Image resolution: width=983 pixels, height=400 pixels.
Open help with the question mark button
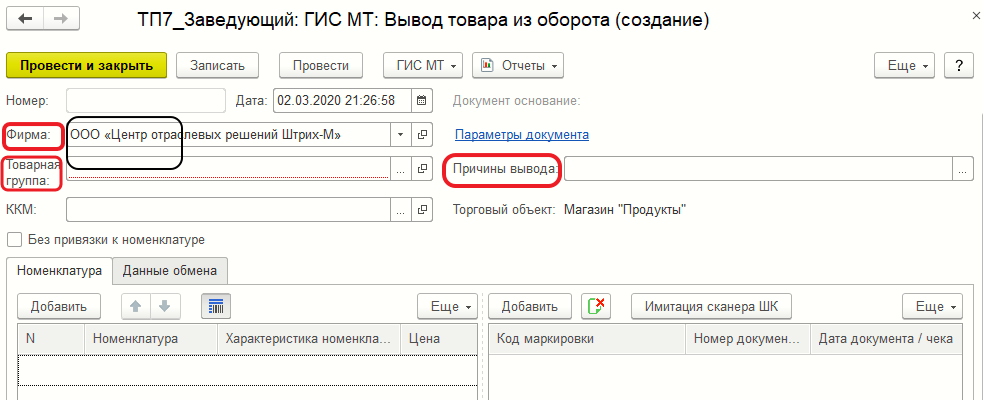tap(959, 65)
